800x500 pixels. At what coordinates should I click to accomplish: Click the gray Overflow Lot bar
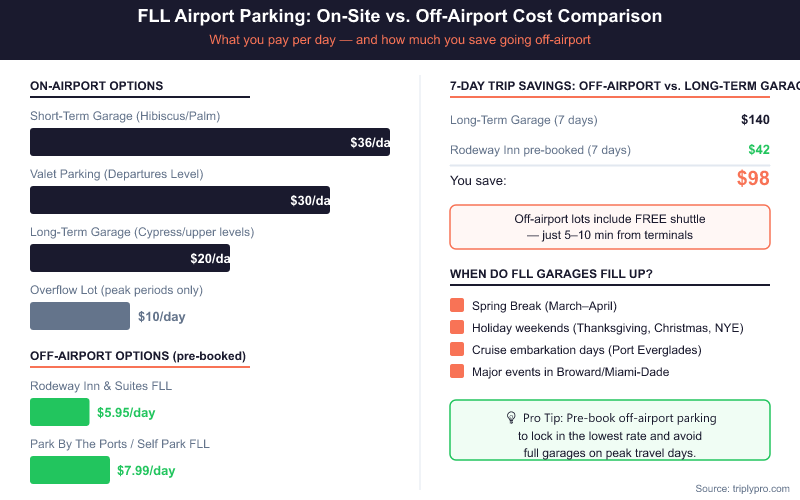pyautogui.click(x=80, y=316)
